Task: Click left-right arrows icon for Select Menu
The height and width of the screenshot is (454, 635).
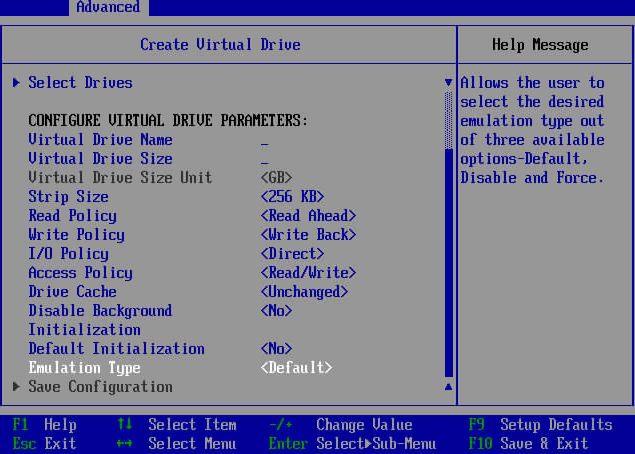Action: coord(125,443)
